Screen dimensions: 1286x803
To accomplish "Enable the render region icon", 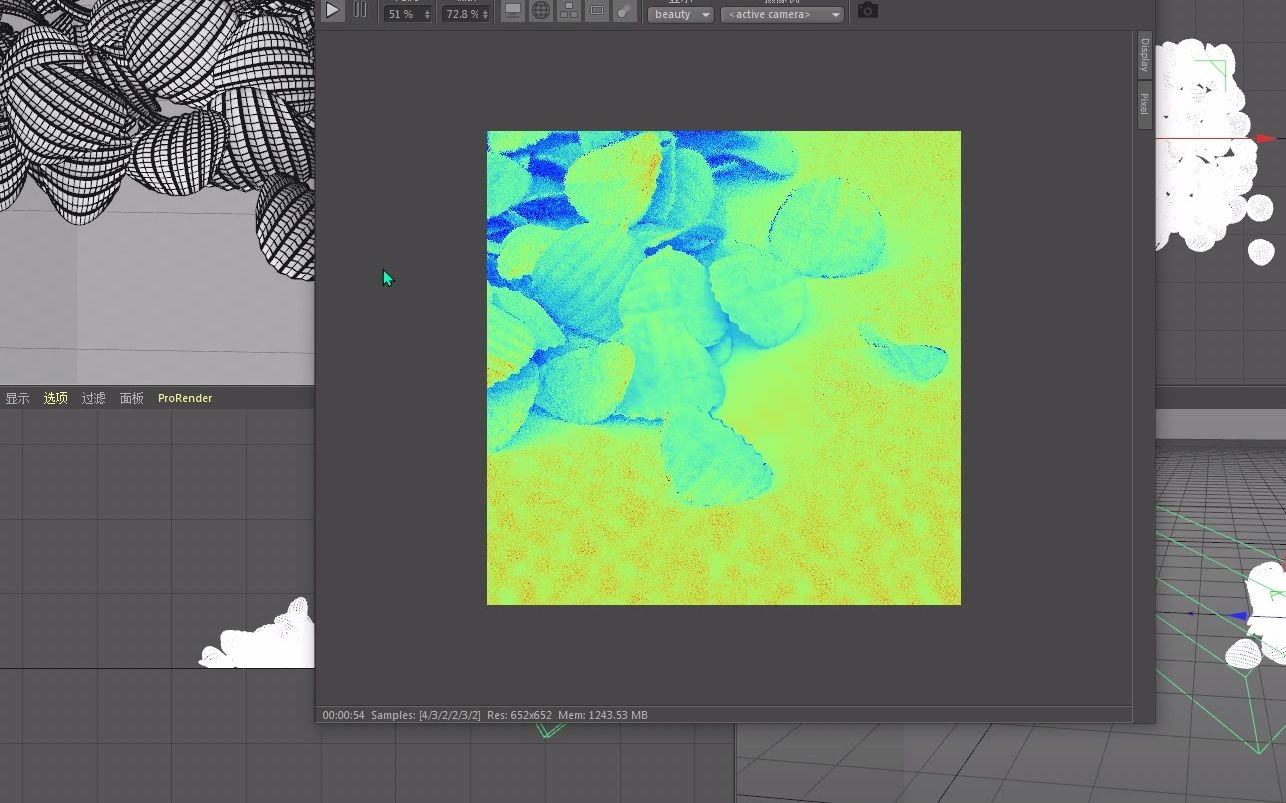I will pyautogui.click(x=597, y=11).
